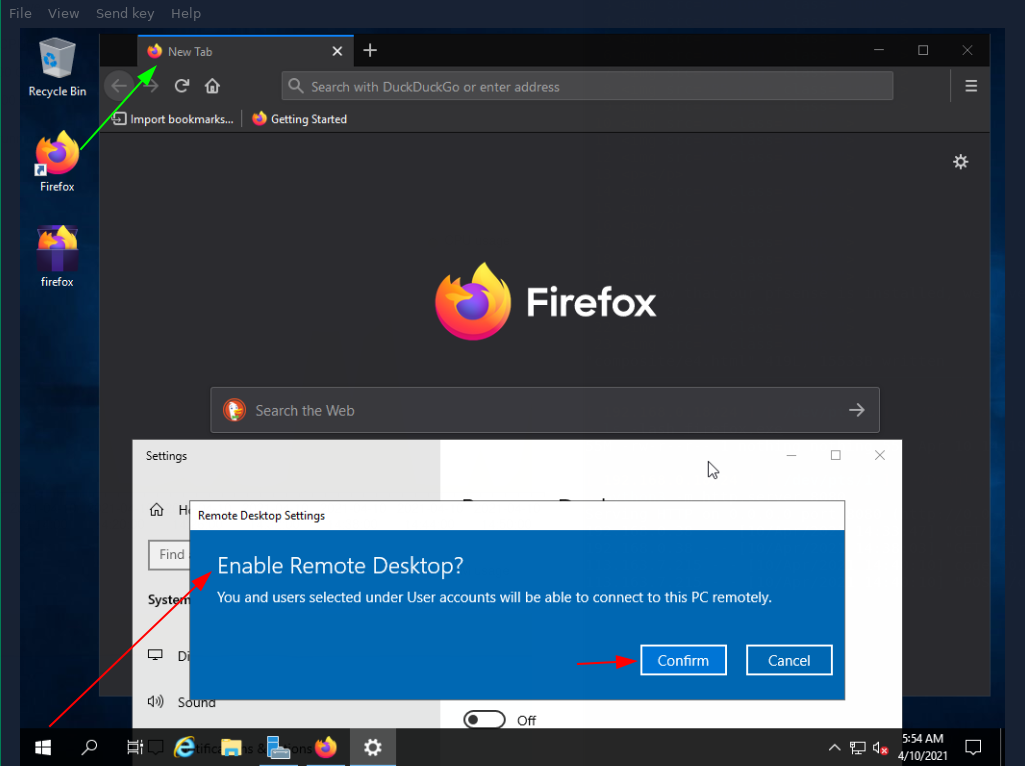Viewport: 1025px width, 766px height.
Task: Show hidden system tray icons
Action: [834, 747]
